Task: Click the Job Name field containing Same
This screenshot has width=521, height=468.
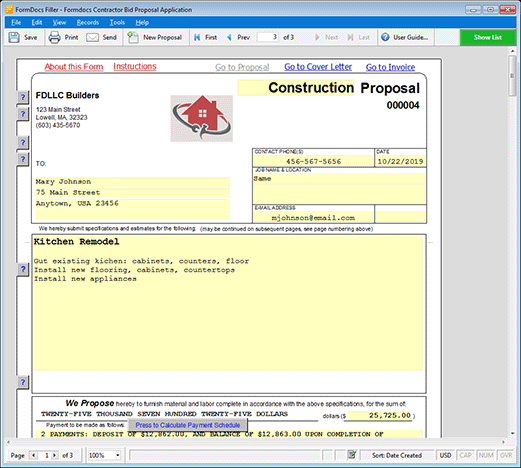Action: tap(339, 189)
